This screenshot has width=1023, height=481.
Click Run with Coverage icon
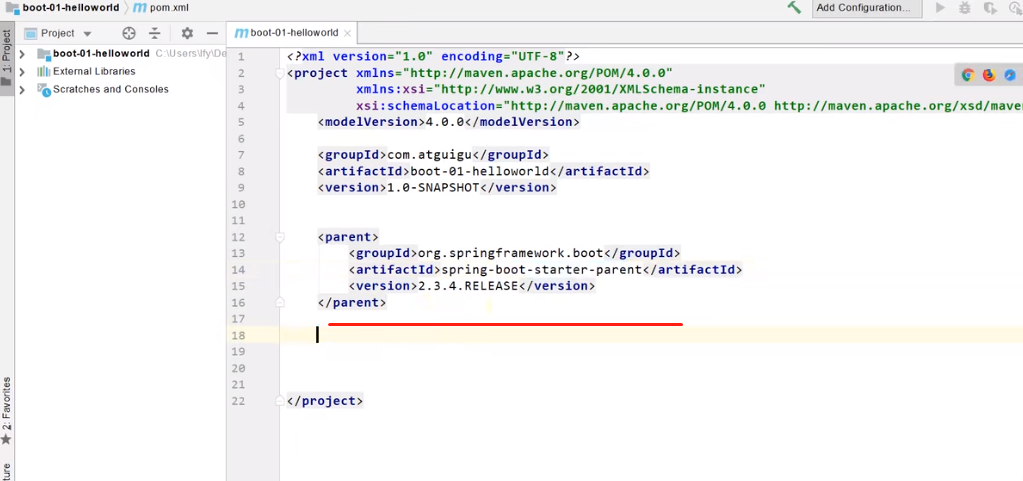tap(990, 8)
